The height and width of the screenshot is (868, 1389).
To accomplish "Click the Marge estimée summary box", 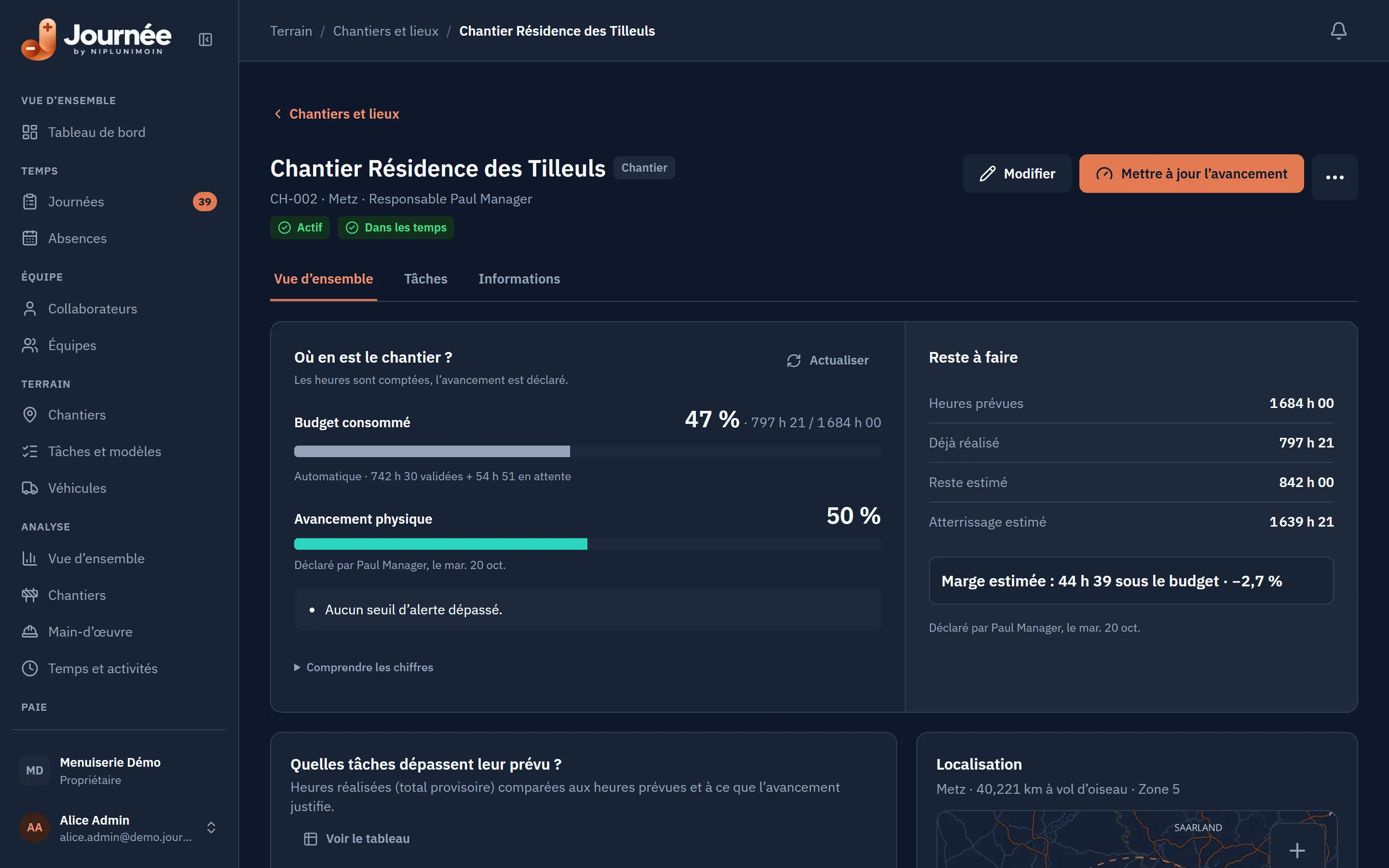I will [x=1130, y=581].
